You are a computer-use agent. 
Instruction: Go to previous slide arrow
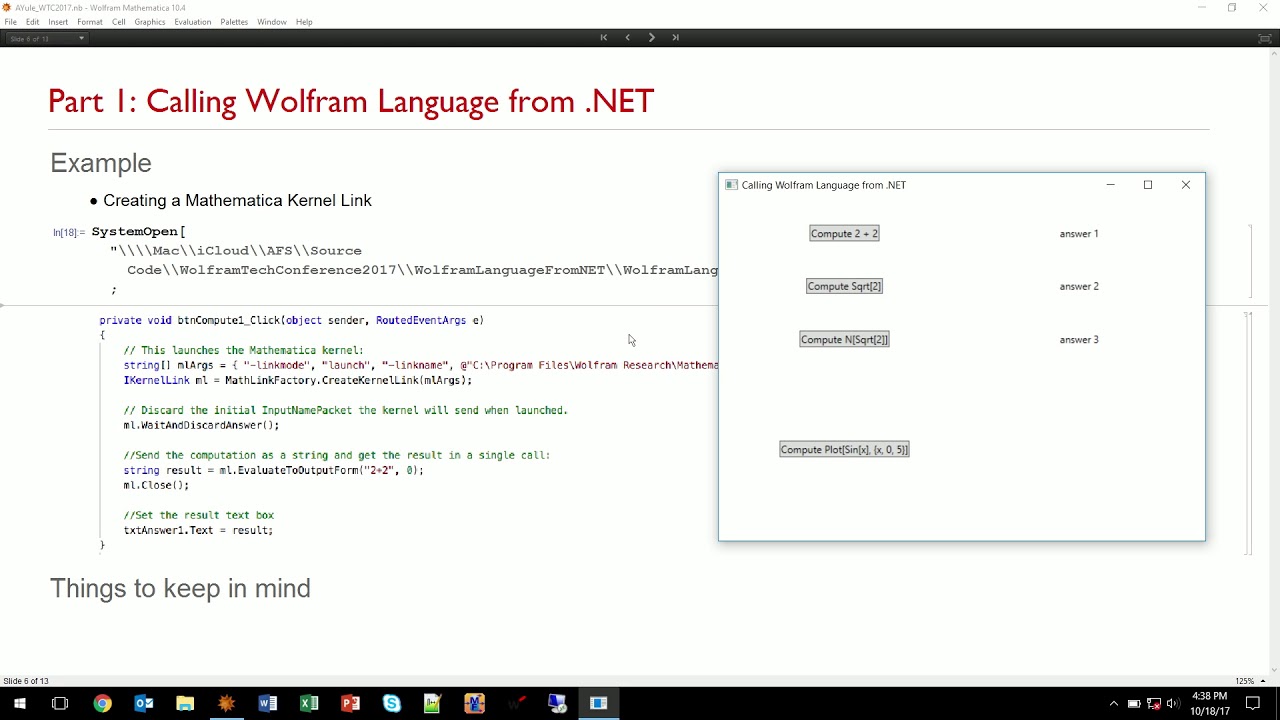coord(628,37)
